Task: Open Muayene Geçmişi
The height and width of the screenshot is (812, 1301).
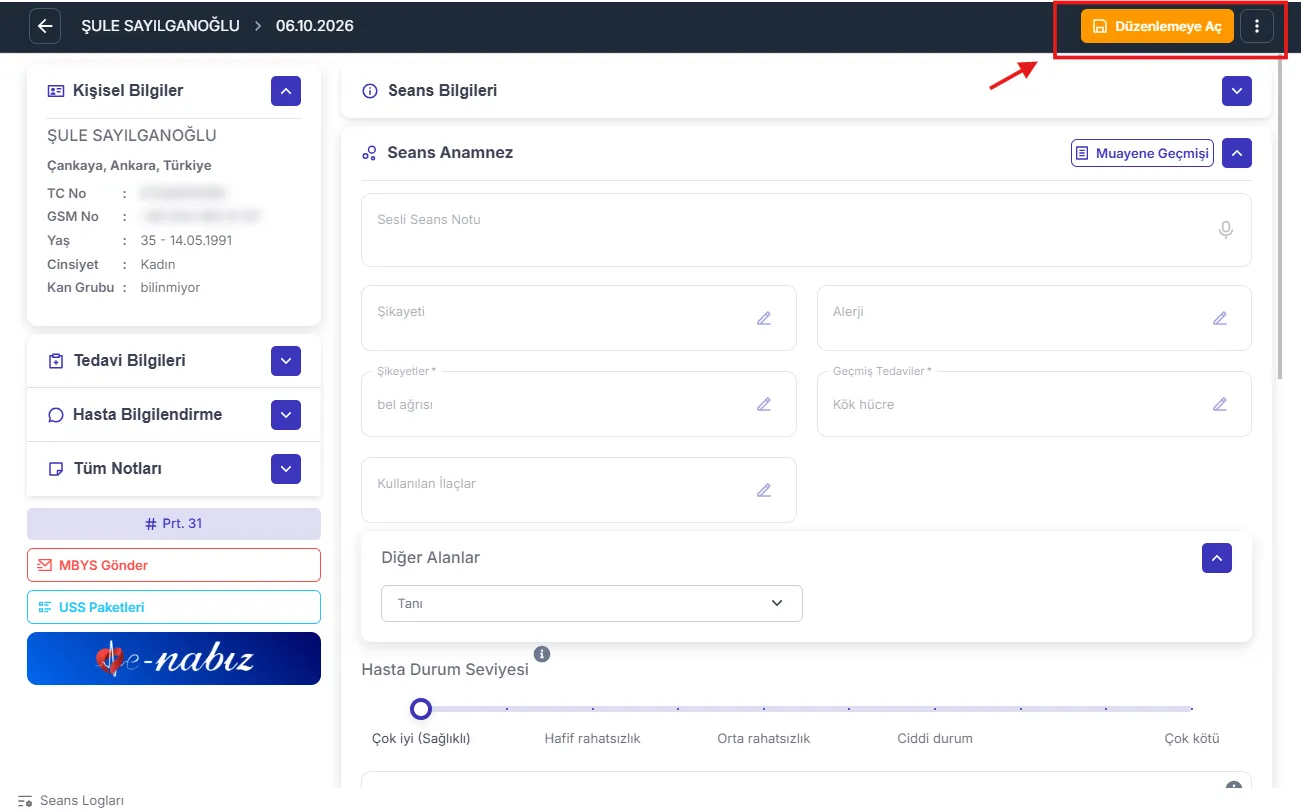Action: click(x=1142, y=153)
